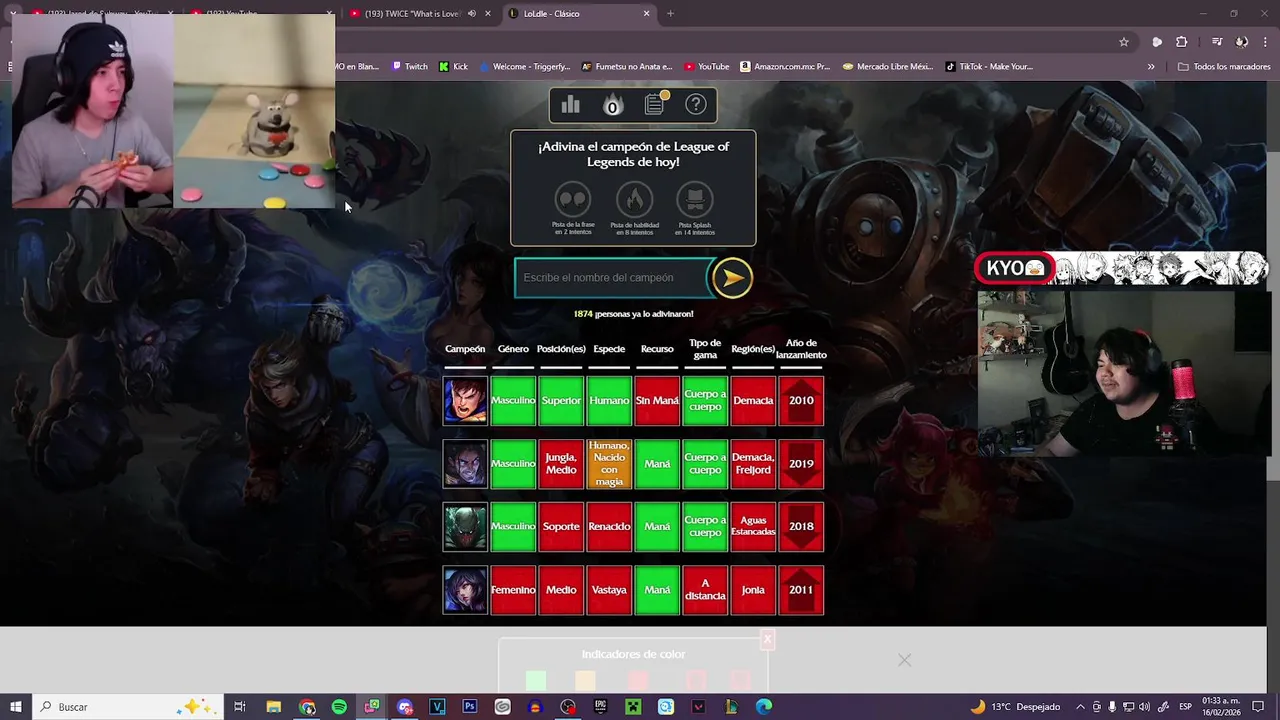The width and height of the screenshot is (1280, 720).
Task: Close the TWICE YouTube tab
Action: pos(488,14)
